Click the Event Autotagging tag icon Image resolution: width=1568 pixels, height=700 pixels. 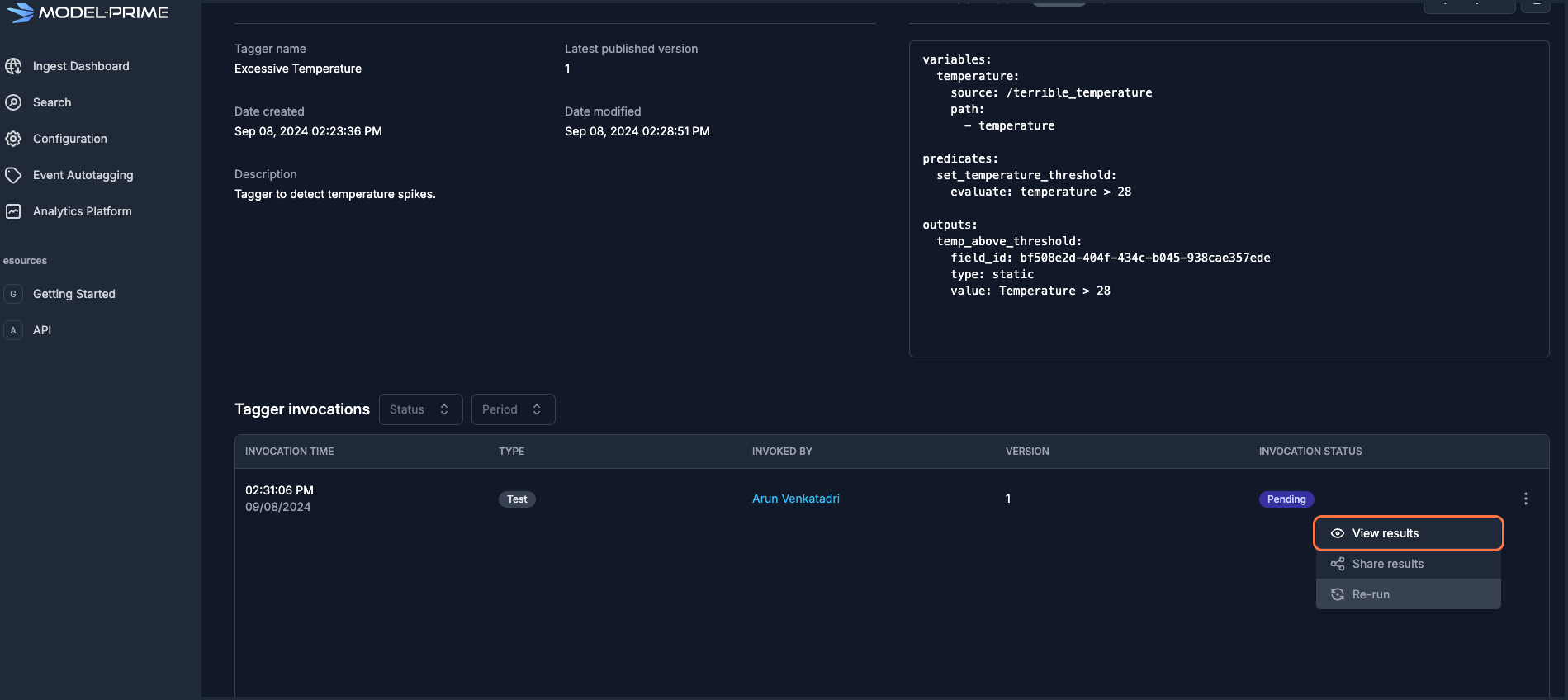coord(13,175)
